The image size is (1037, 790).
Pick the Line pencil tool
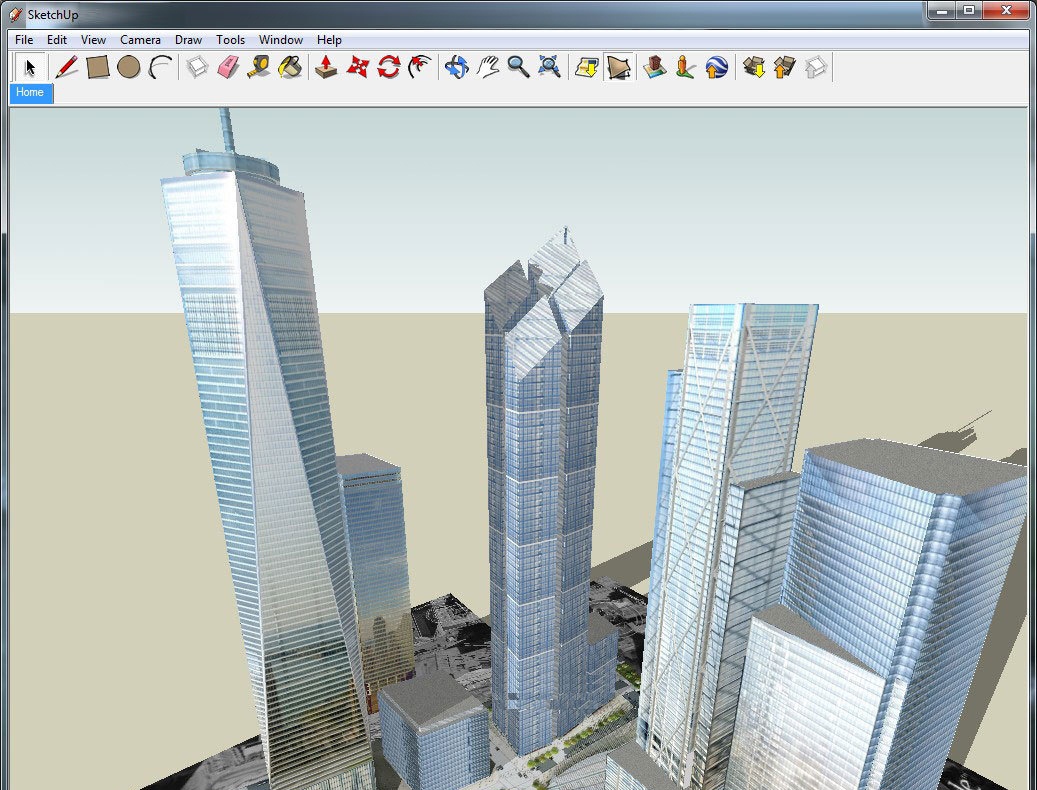[65, 67]
